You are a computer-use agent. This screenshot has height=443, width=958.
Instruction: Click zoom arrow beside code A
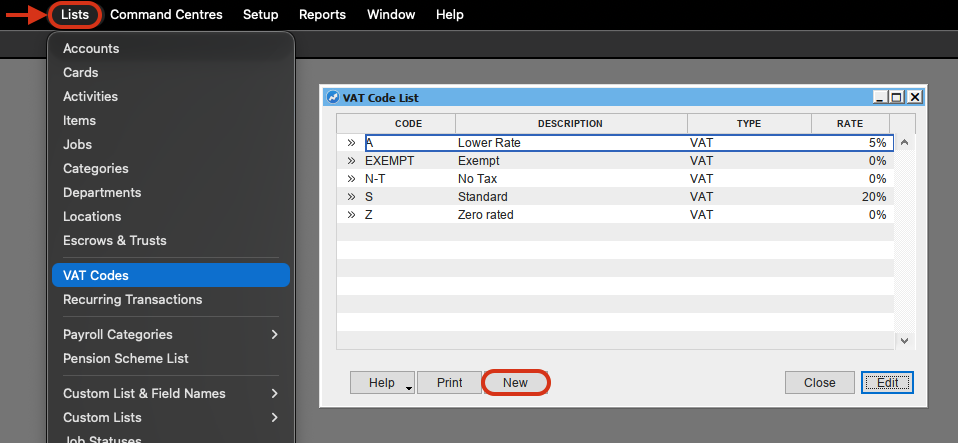351,143
